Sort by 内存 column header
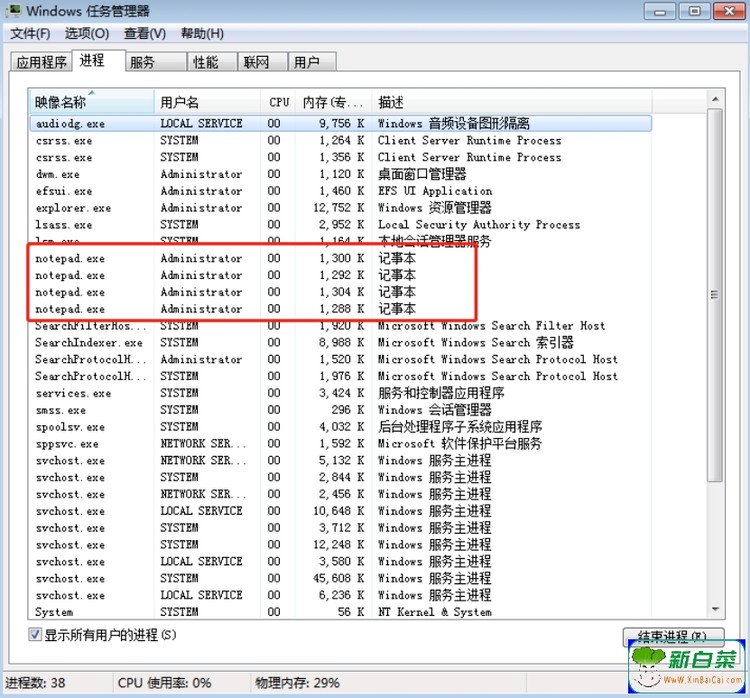This screenshot has height=698, width=750. pos(334,102)
